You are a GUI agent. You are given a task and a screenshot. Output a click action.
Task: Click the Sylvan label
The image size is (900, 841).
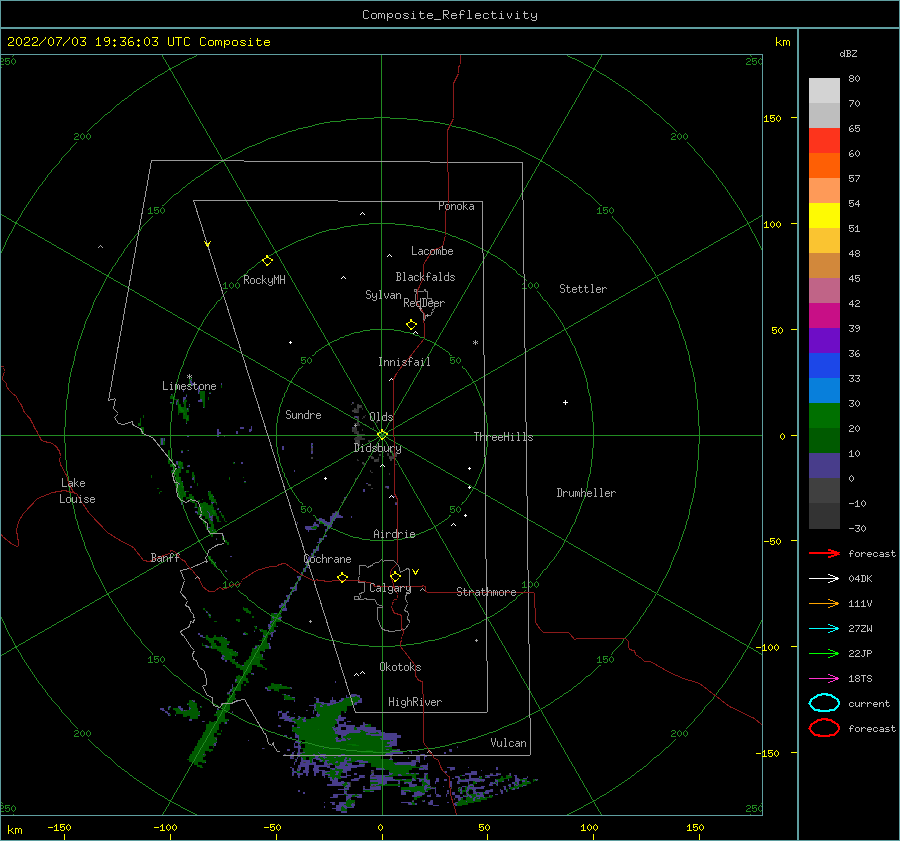point(383,295)
